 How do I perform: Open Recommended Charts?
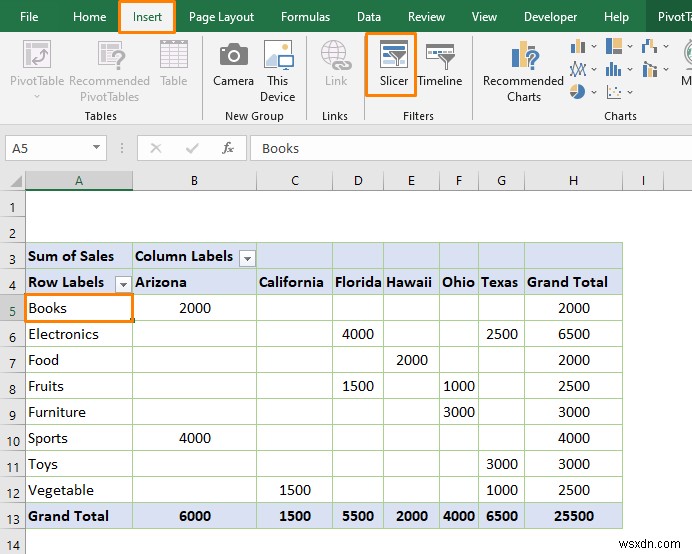(x=523, y=71)
